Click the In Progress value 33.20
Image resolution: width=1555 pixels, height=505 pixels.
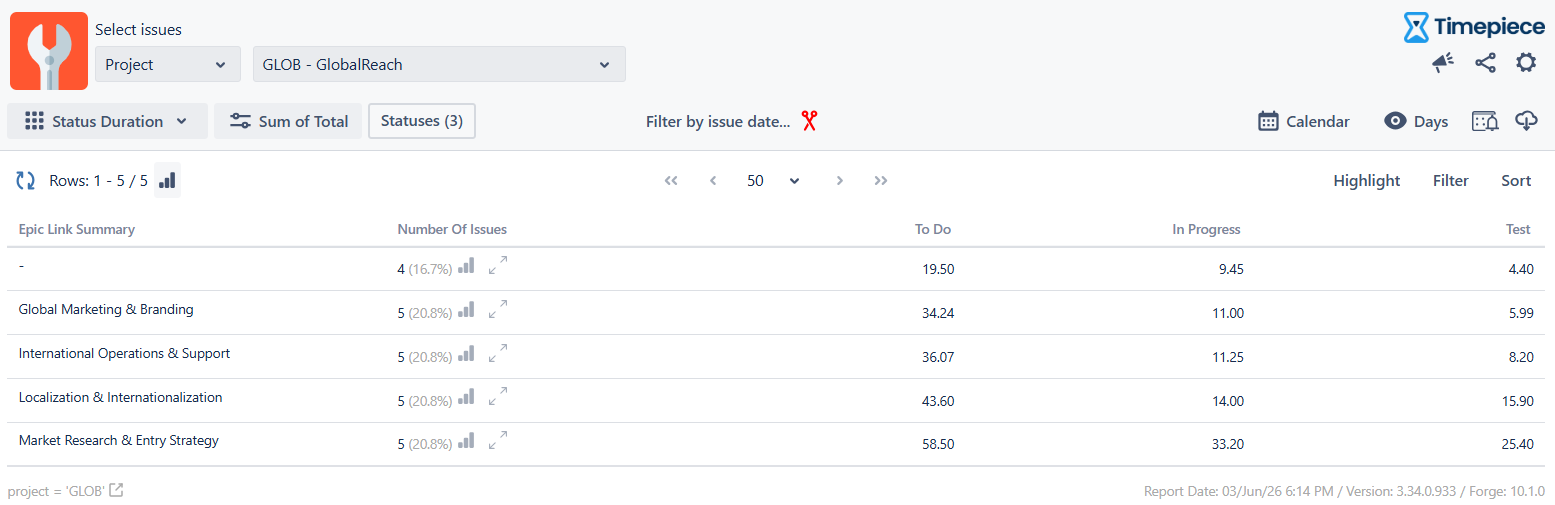(x=1227, y=444)
